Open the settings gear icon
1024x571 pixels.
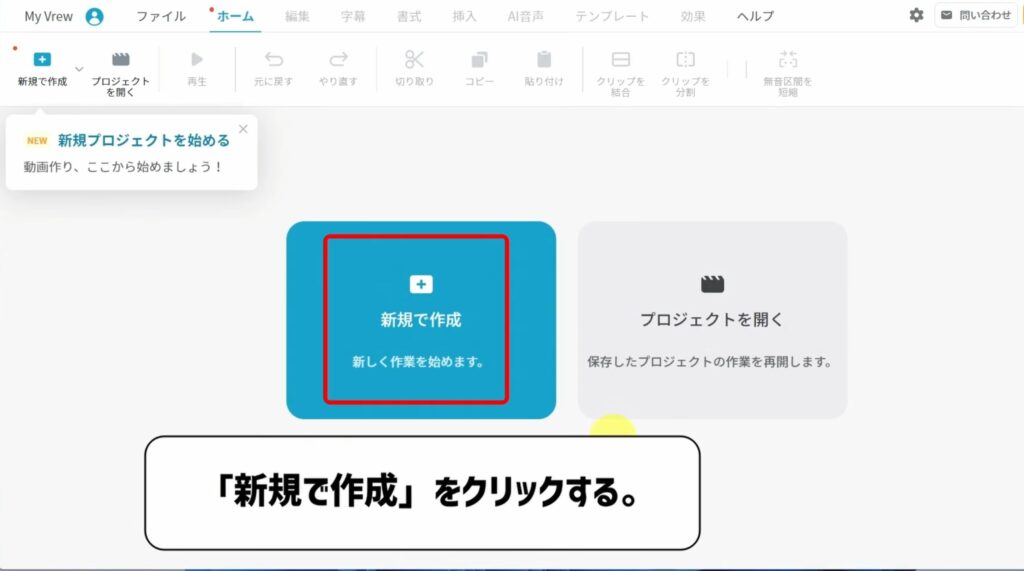coord(916,15)
